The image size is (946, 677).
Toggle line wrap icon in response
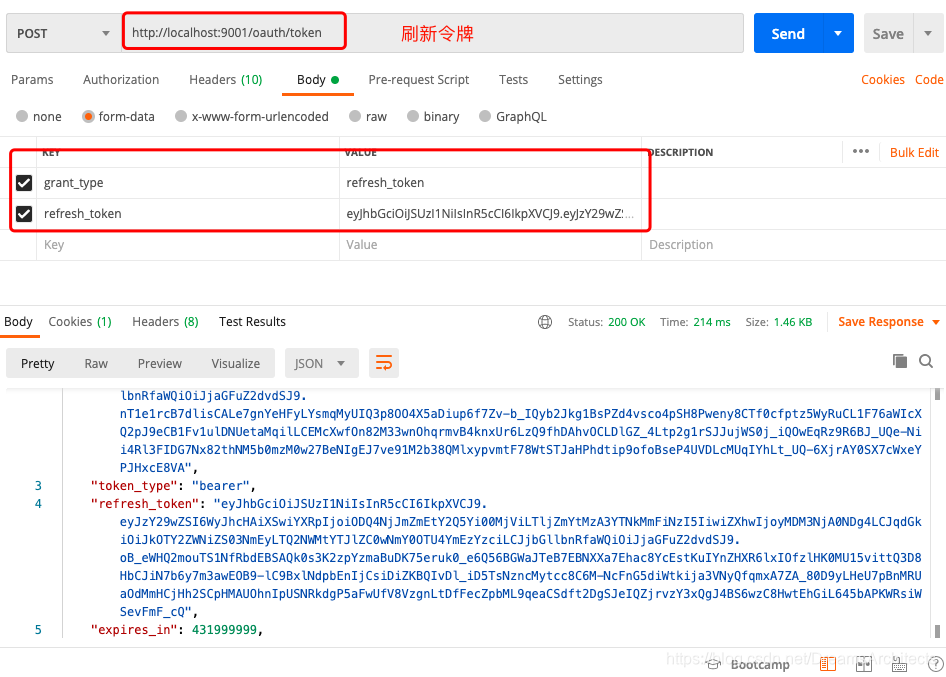point(384,363)
